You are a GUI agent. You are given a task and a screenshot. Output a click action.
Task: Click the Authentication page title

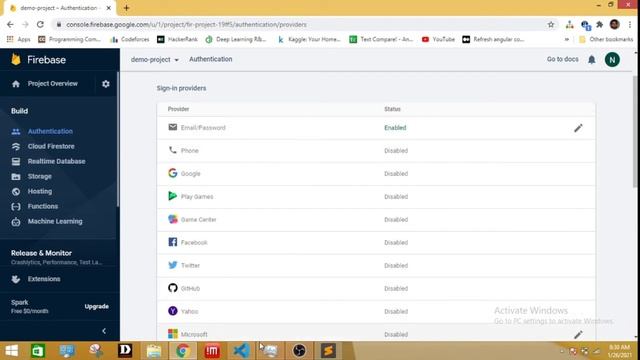[x=211, y=59]
